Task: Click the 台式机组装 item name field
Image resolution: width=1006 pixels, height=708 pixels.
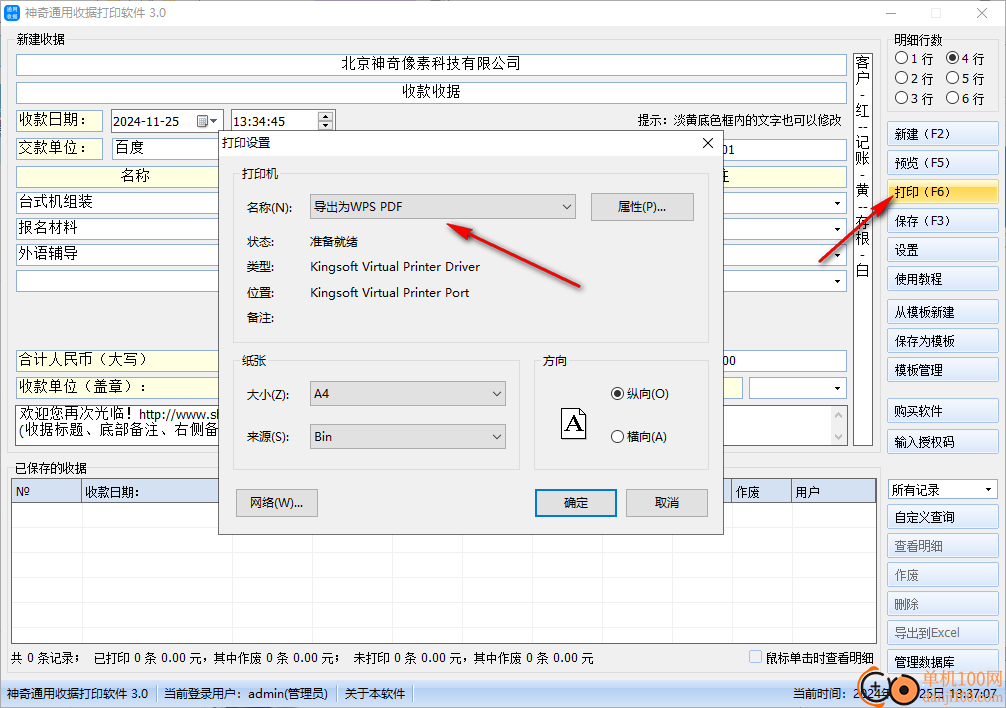Action: click(x=117, y=203)
